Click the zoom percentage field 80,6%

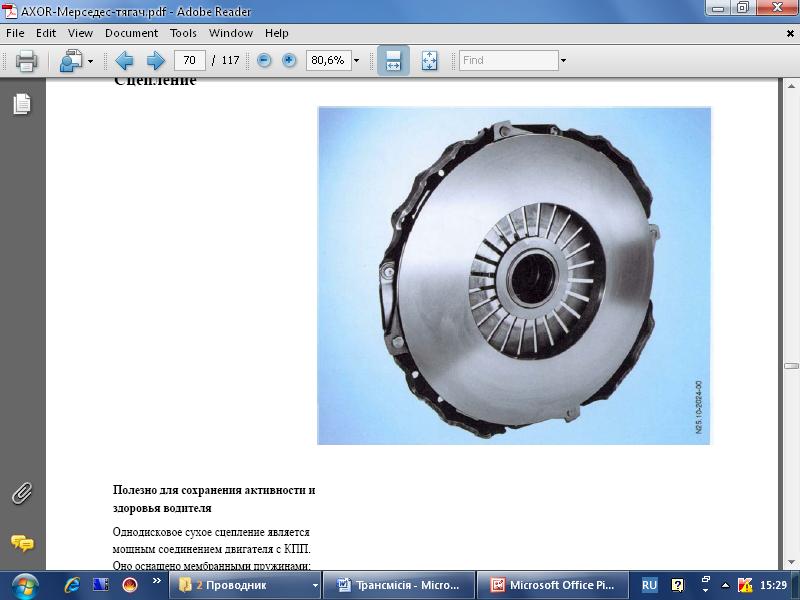click(x=328, y=60)
